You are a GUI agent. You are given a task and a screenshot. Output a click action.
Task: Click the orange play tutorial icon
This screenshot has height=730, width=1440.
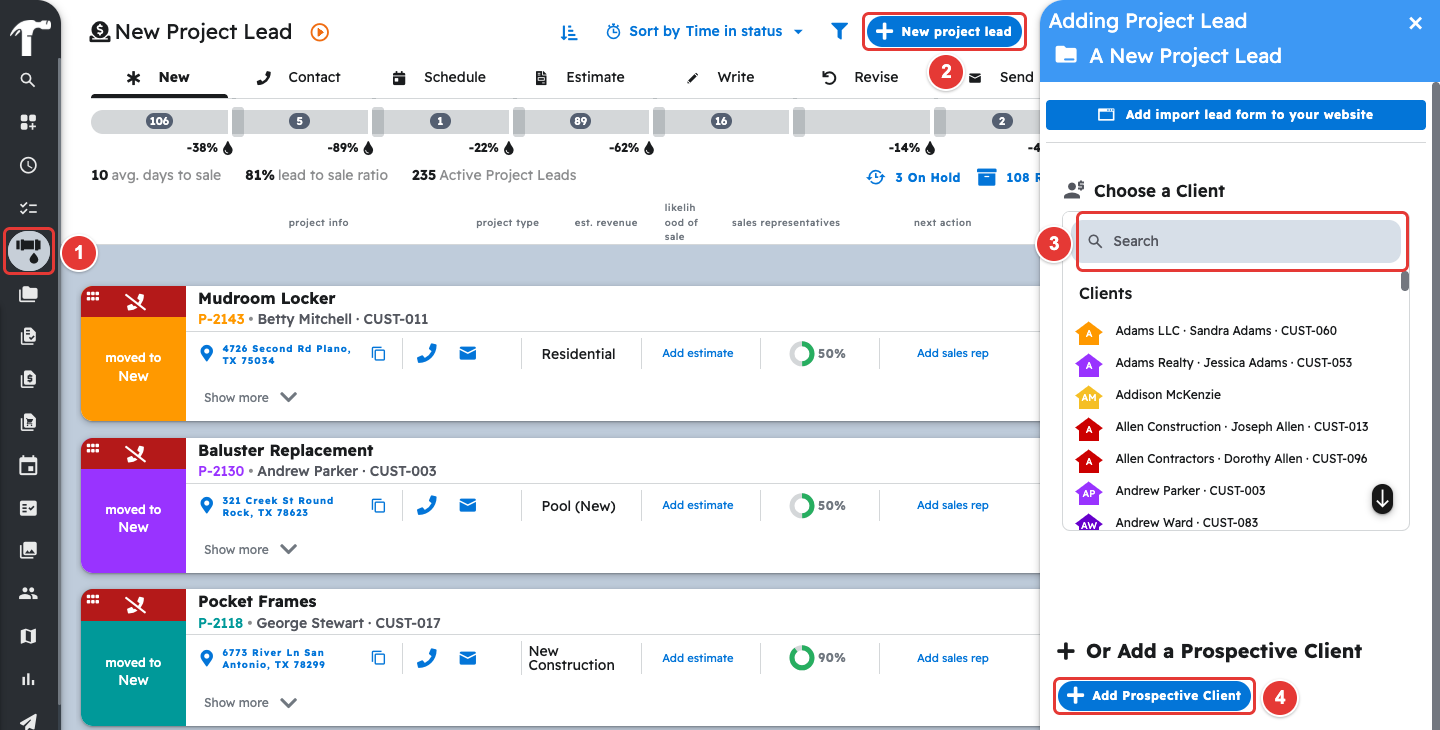coord(319,32)
